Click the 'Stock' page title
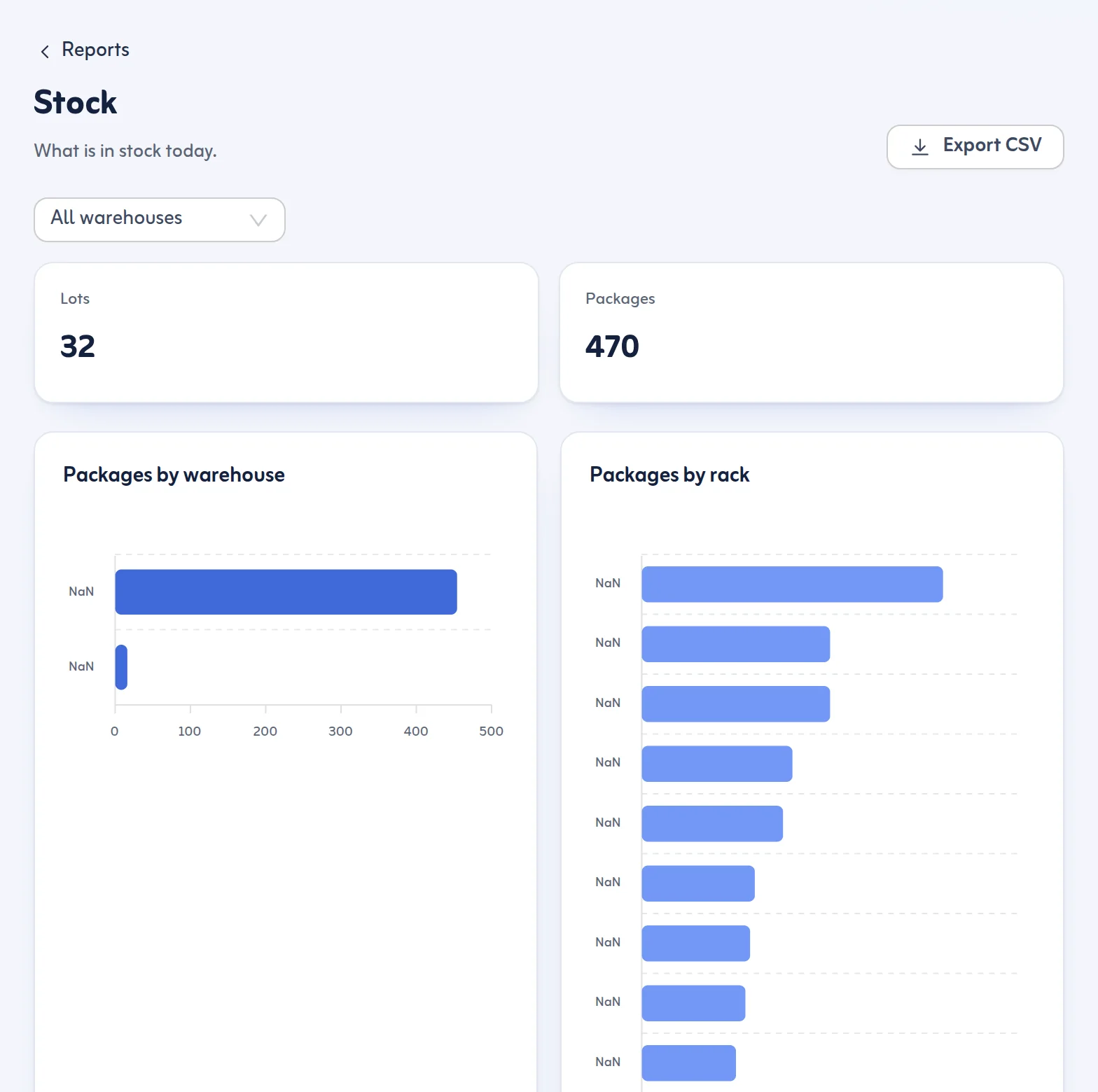The image size is (1098, 1092). [x=76, y=102]
